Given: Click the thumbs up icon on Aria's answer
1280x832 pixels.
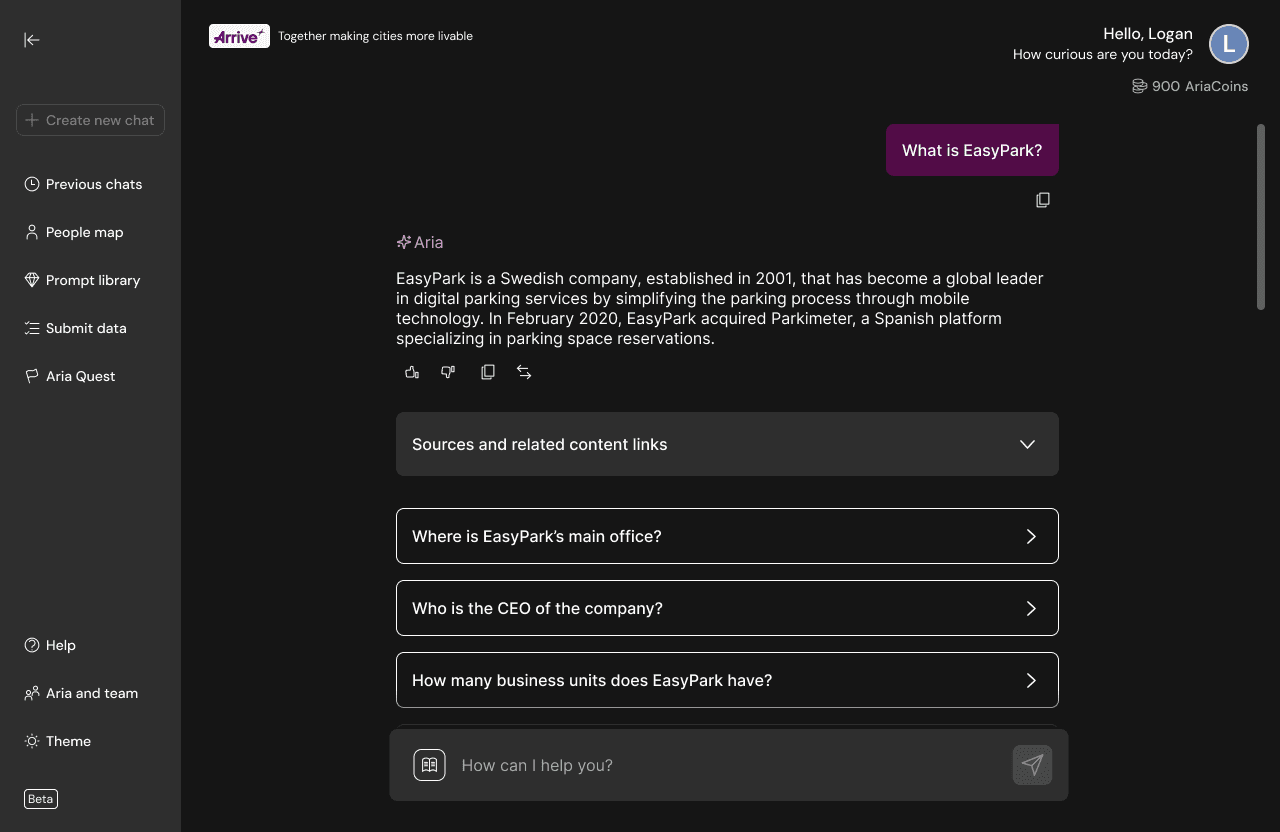Looking at the screenshot, I should tap(412, 372).
